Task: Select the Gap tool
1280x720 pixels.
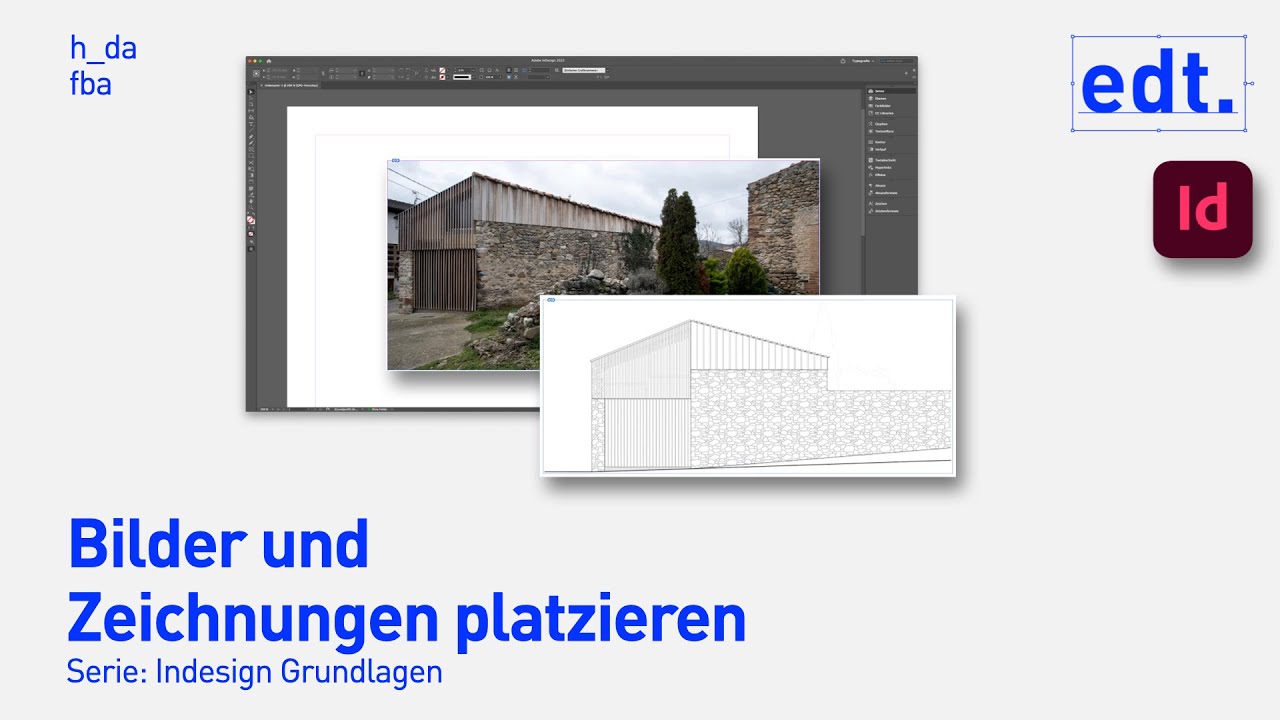Action: point(251,111)
